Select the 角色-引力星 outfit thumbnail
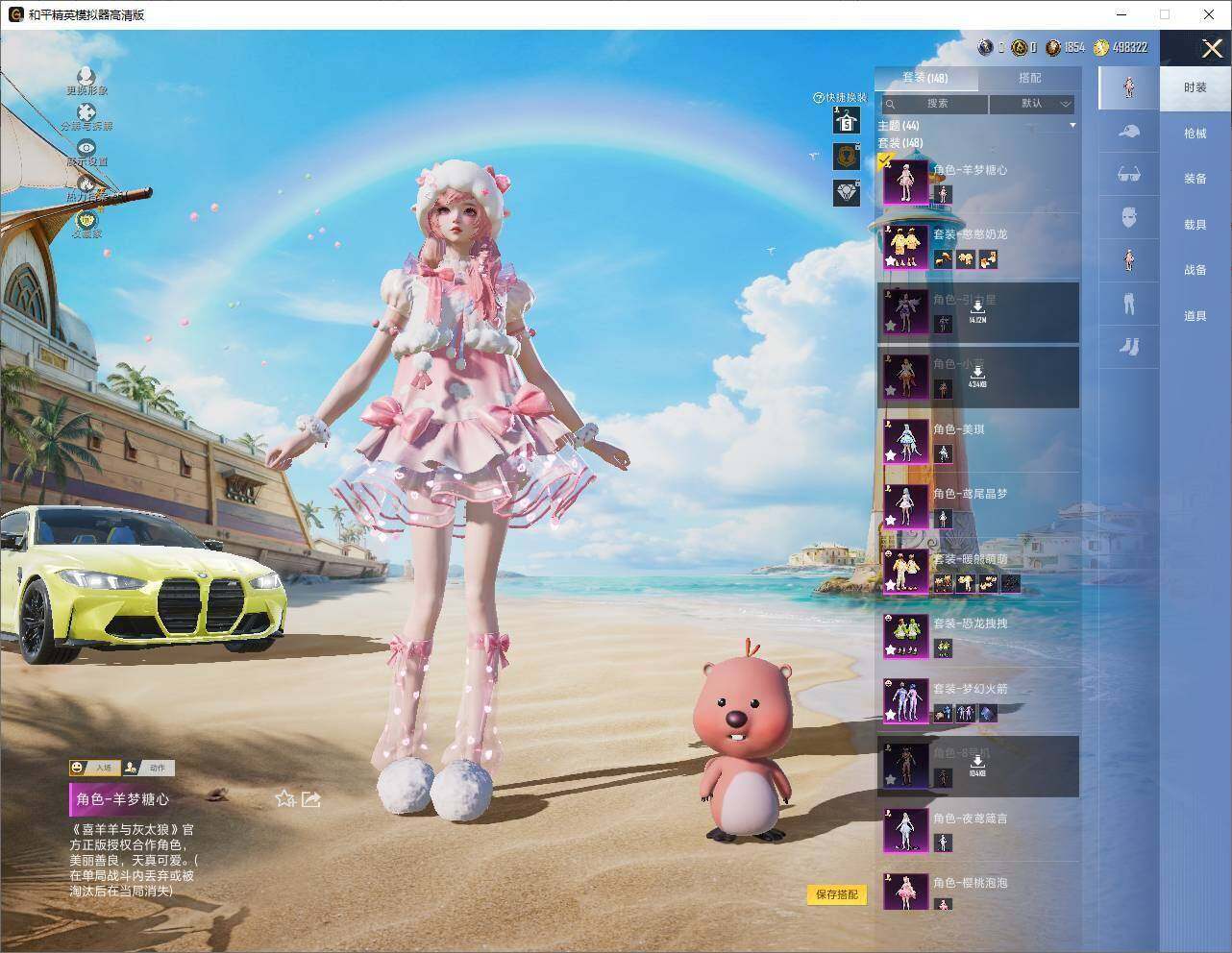Viewport: 1232px width, 953px height. pos(905,311)
